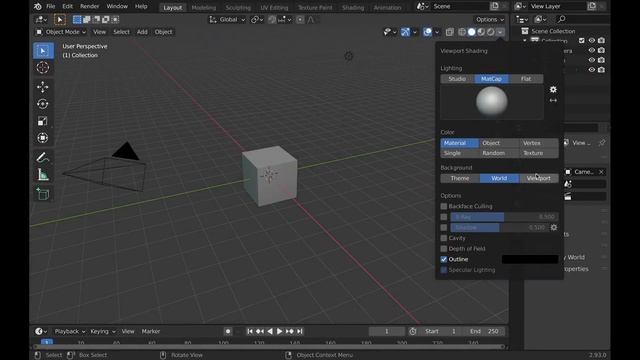Open the Render menu
Image resolution: width=640 pixels, height=360 pixels.
tap(89, 7)
